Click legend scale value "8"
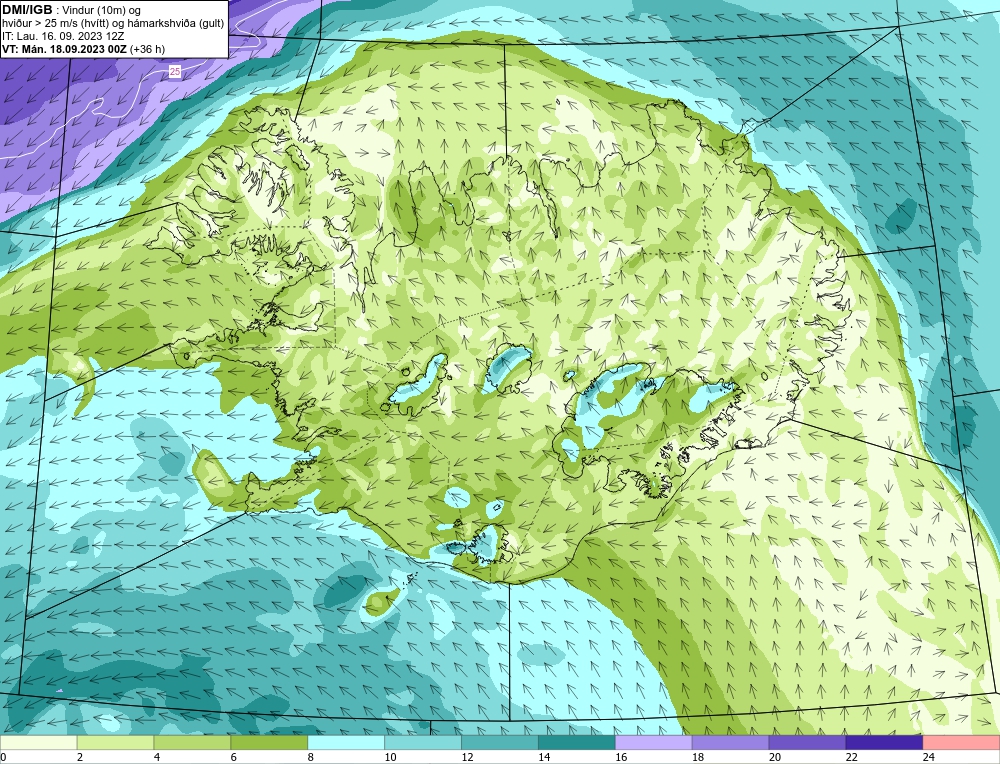This screenshot has width=1000, height=764. (x=311, y=757)
